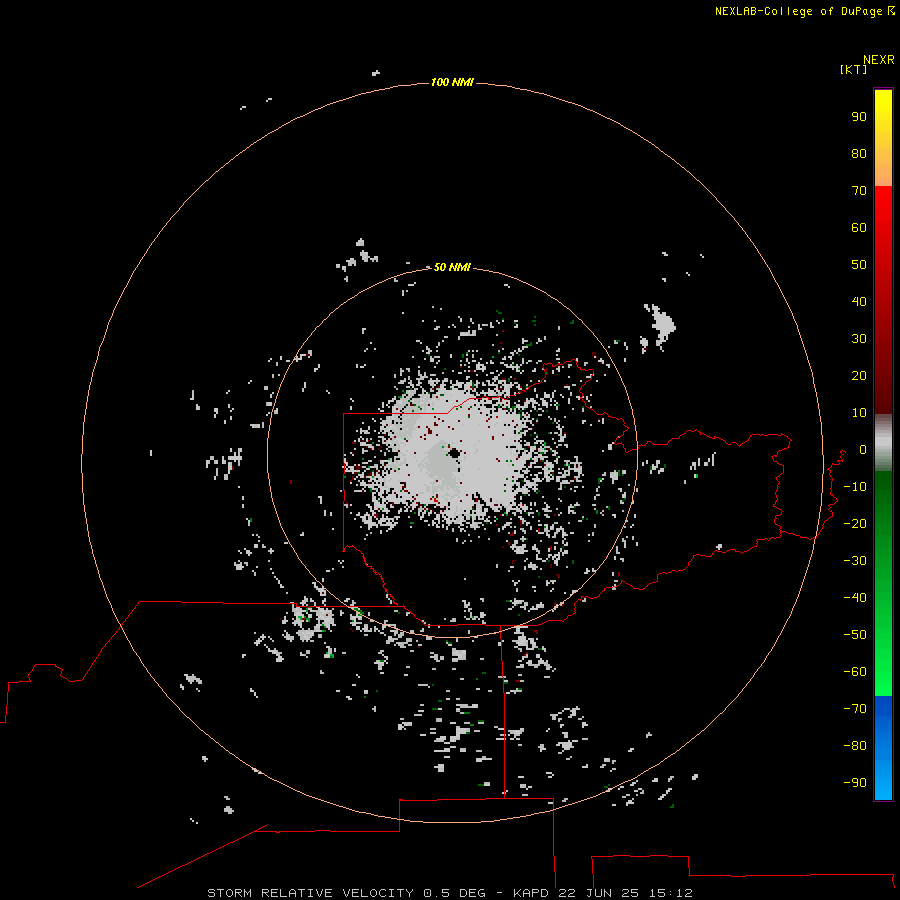Click the 50 NMI range ring label
This screenshot has height=900, width=900.
click(x=452, y=267)
